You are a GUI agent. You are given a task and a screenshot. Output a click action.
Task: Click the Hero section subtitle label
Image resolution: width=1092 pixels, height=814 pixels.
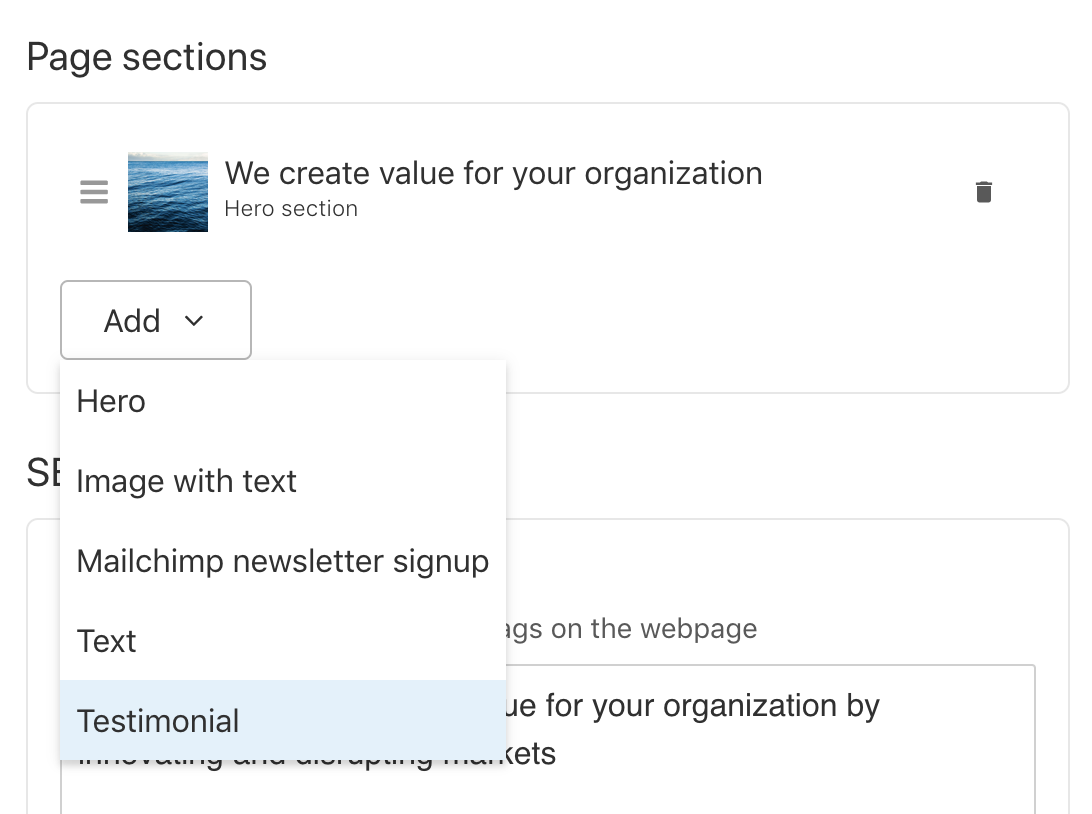tap(291, 208)
